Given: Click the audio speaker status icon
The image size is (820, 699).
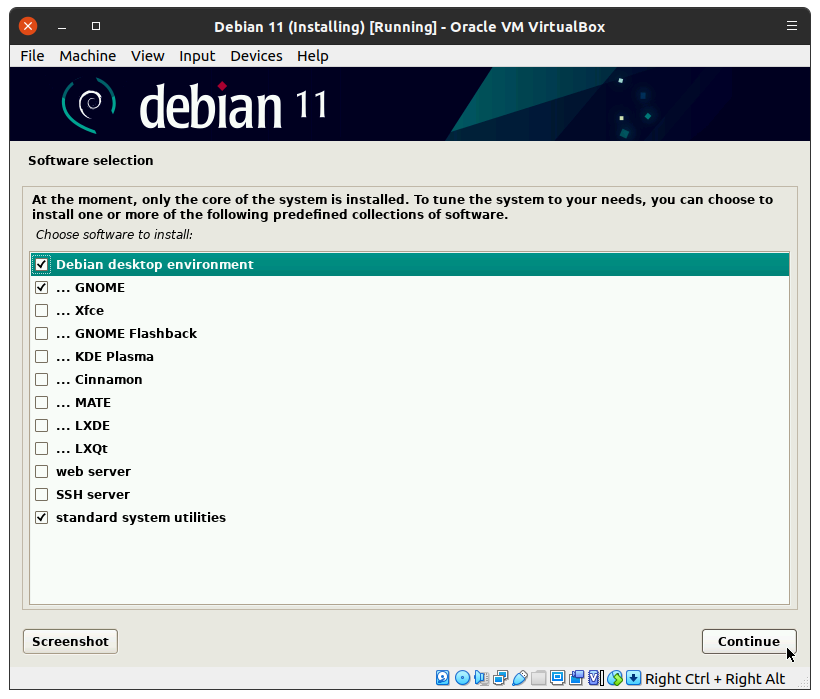Looking at the screenshot, I should coord(481,678).
